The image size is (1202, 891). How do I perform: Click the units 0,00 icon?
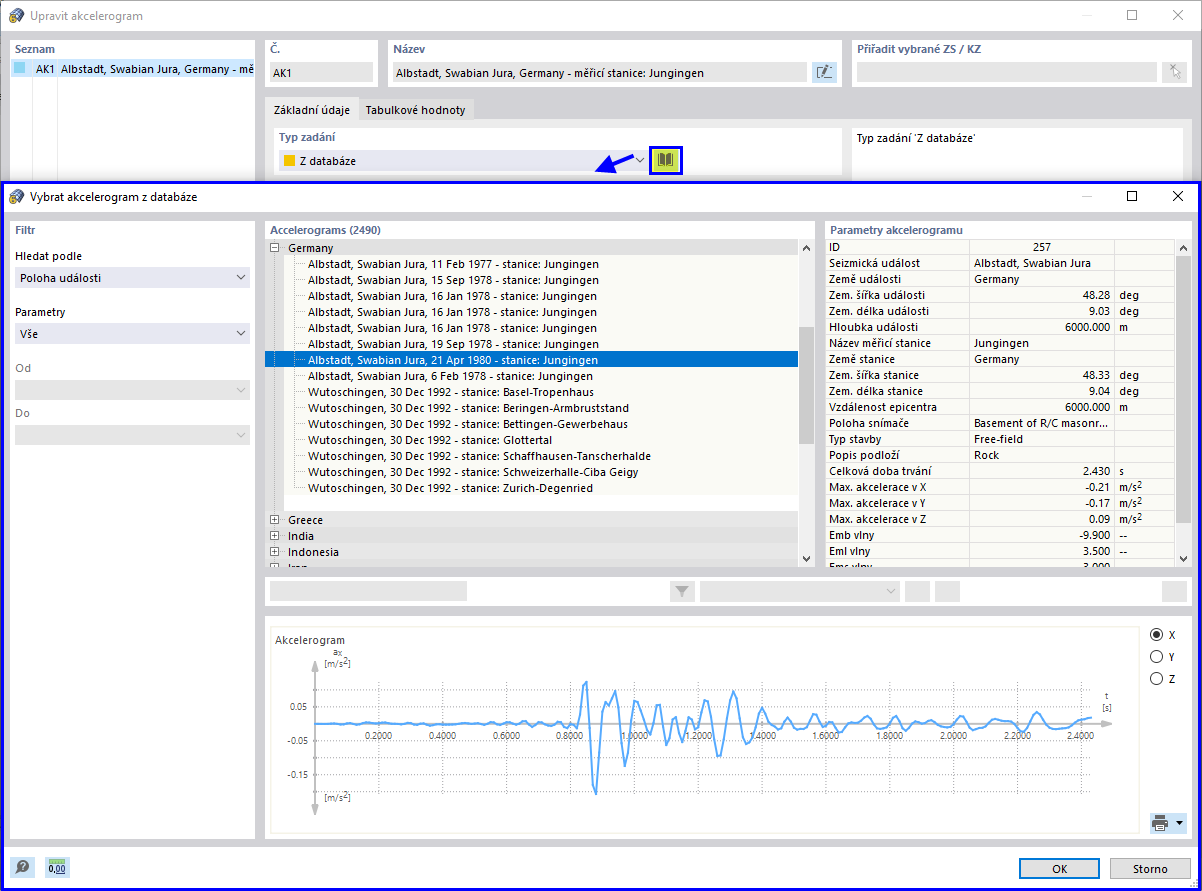[57, 868]
